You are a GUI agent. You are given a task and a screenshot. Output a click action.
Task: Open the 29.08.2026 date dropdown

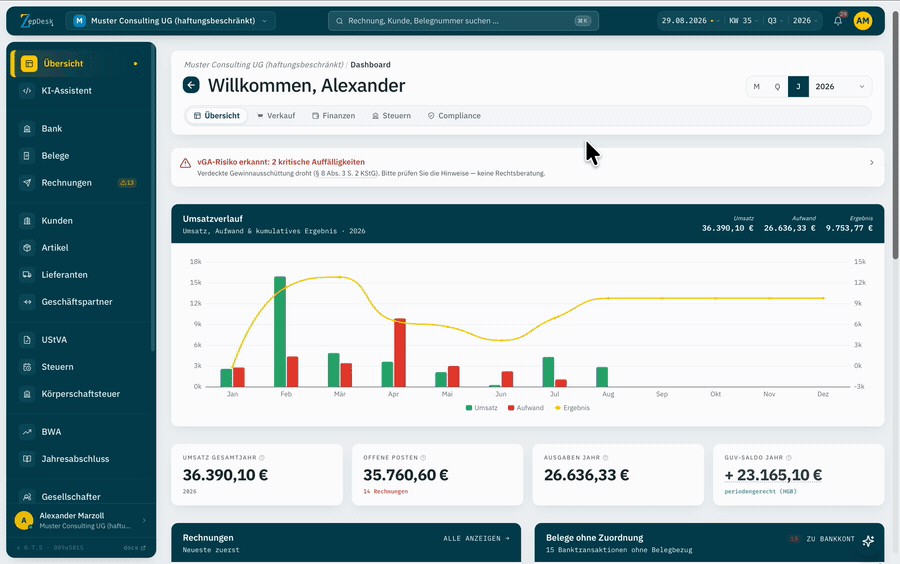pyautogui.click(x=690, y=21)
